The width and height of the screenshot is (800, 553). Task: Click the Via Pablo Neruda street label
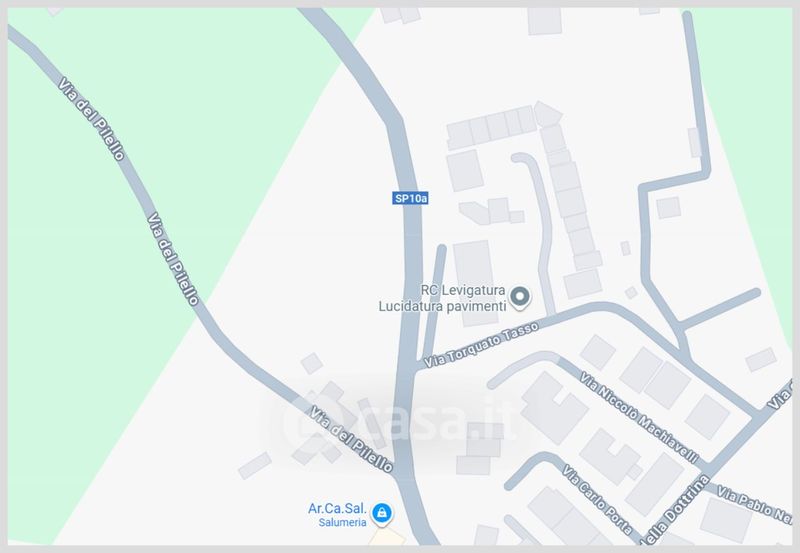(x=754, y=504)
